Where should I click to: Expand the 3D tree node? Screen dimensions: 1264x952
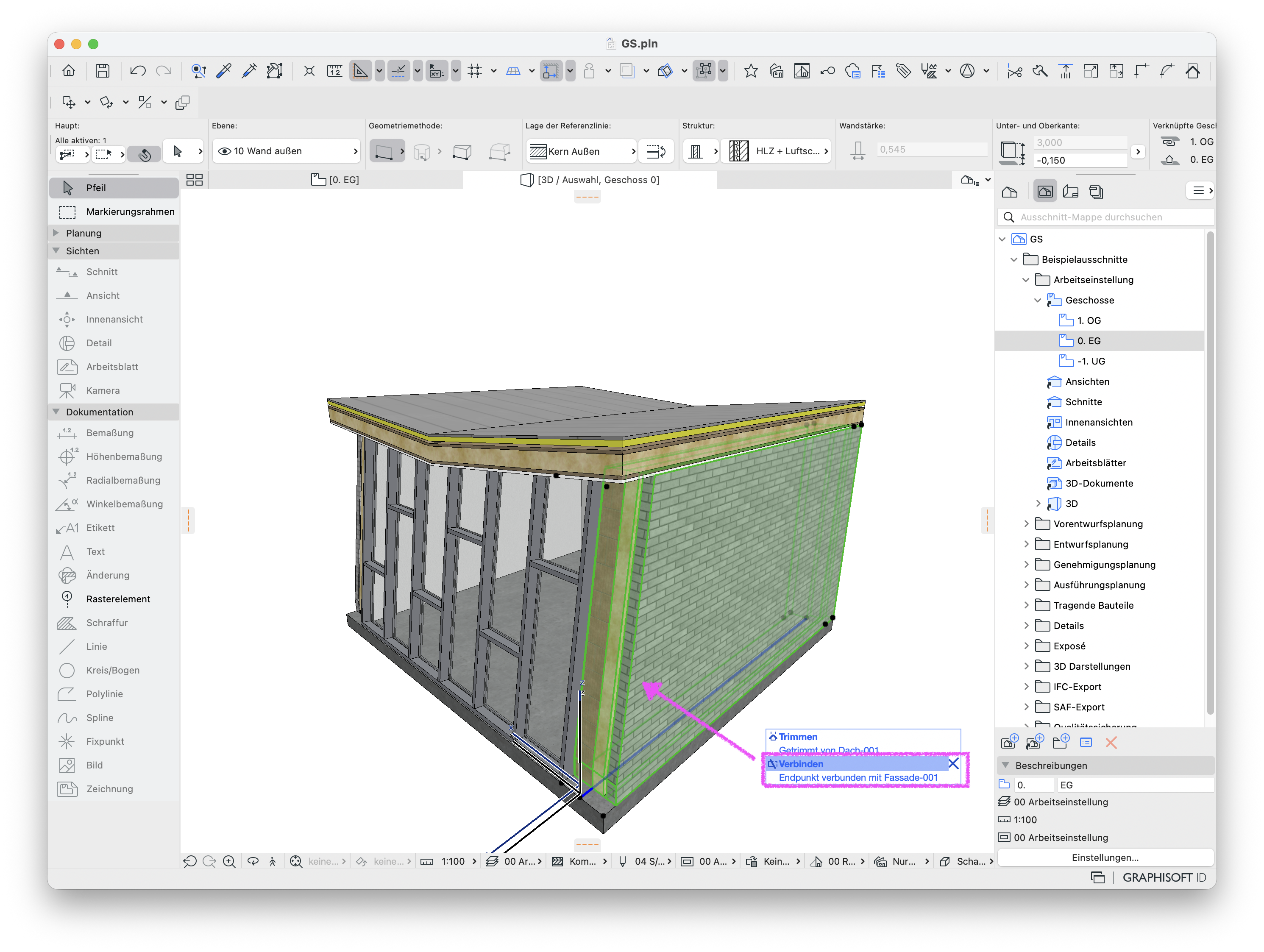click(x=1038, y=504)
